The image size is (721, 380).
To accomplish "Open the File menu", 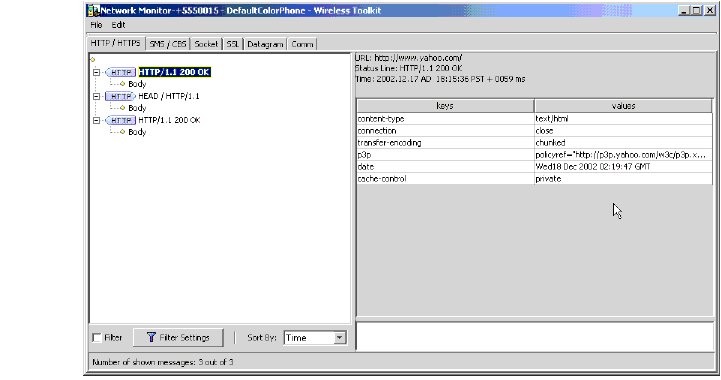I will tap(96, 25).
